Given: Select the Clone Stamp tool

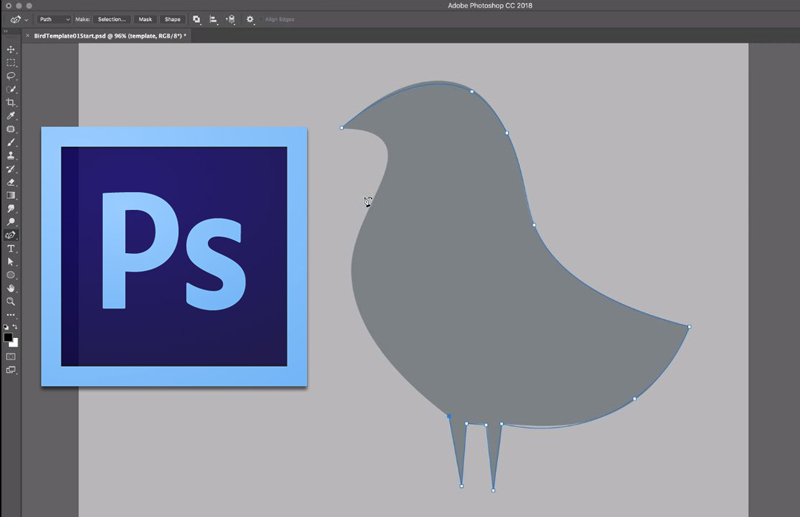Looking at the screenshot, I should (11, 156).
